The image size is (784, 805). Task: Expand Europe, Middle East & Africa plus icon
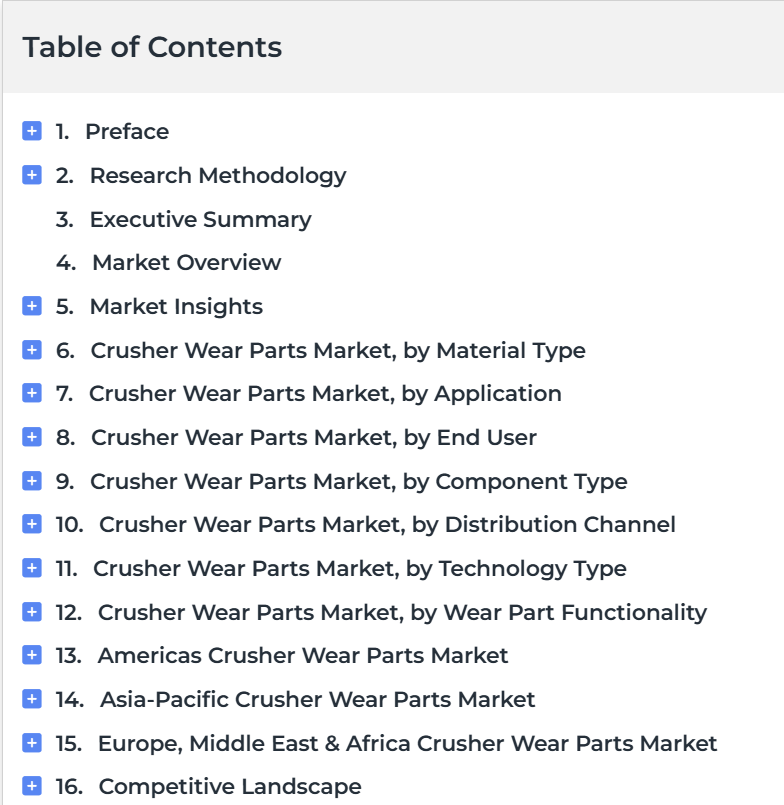[x=32, y=743]
